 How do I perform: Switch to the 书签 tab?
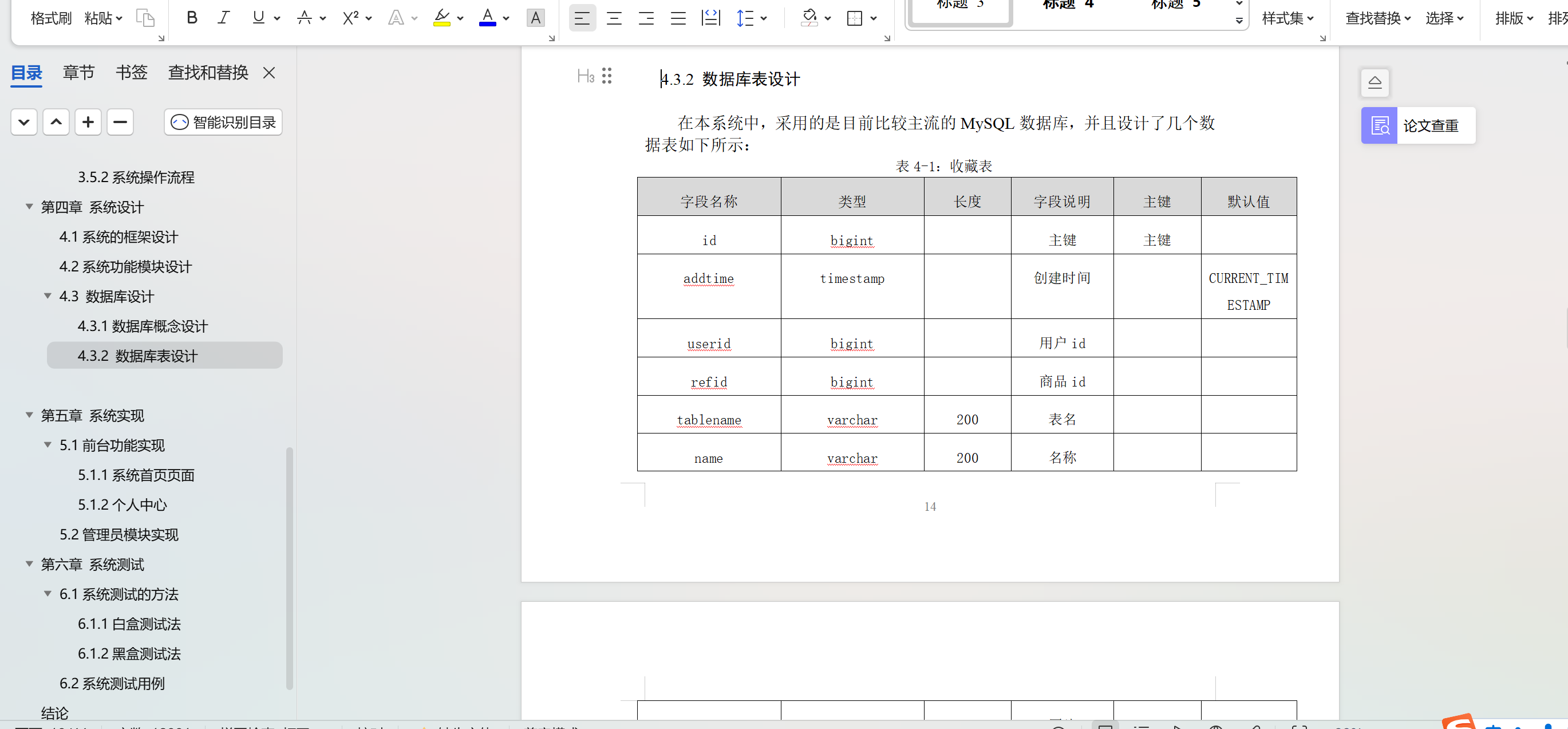tap(132, 73)
